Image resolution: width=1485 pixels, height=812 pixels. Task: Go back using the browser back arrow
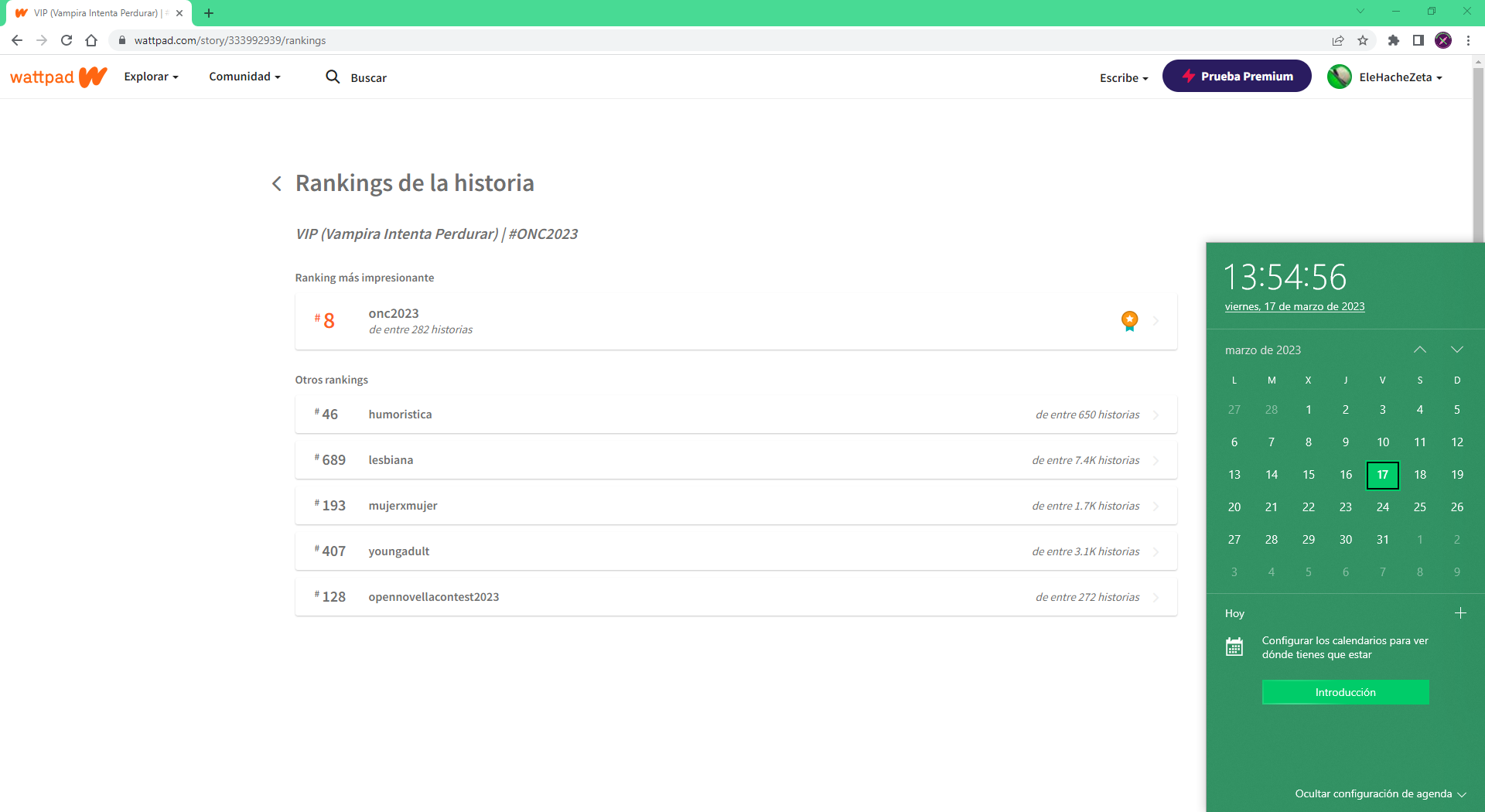point(17,40)
